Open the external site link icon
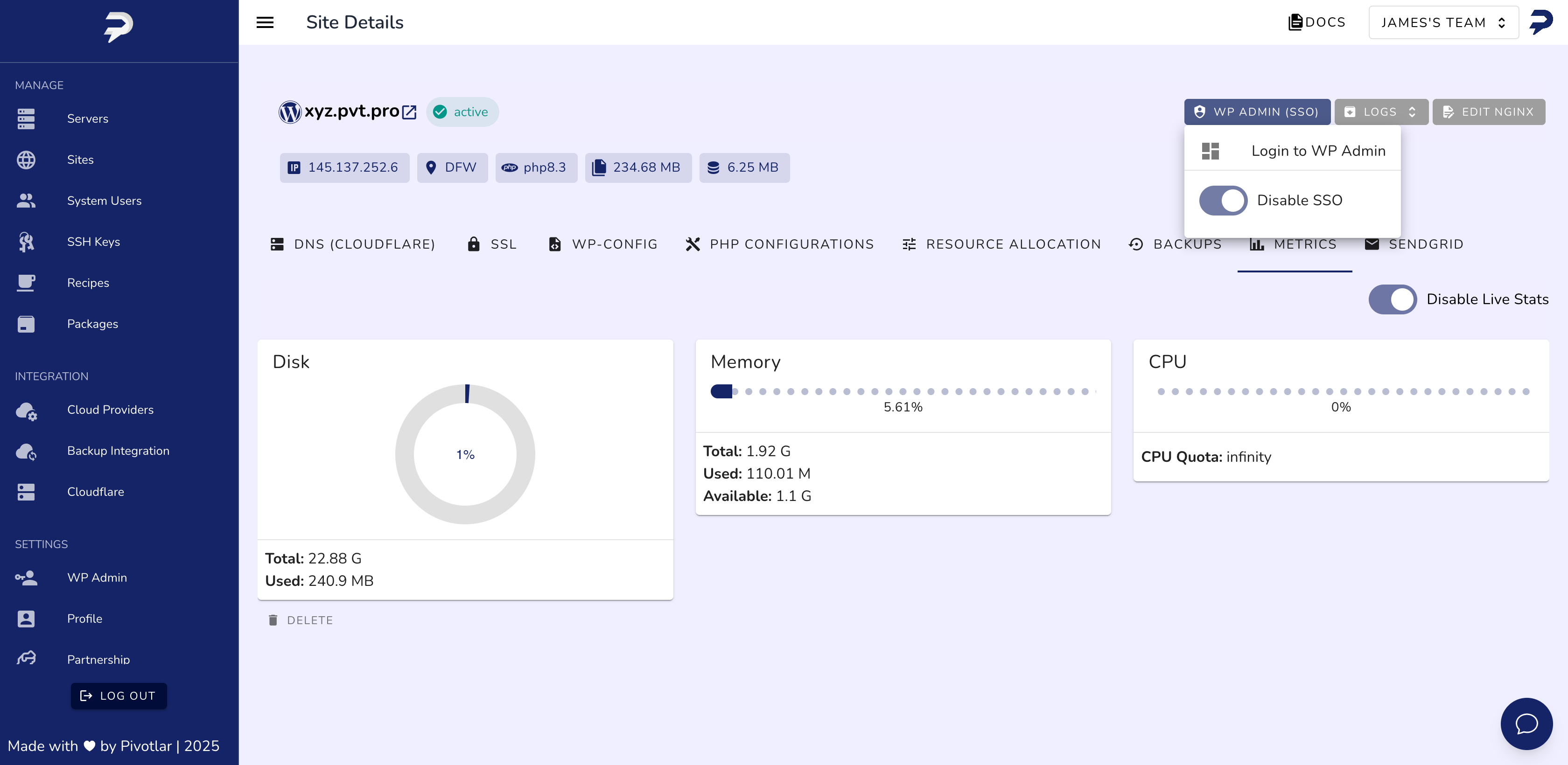1568x765 pixels. tap(410, 112)
